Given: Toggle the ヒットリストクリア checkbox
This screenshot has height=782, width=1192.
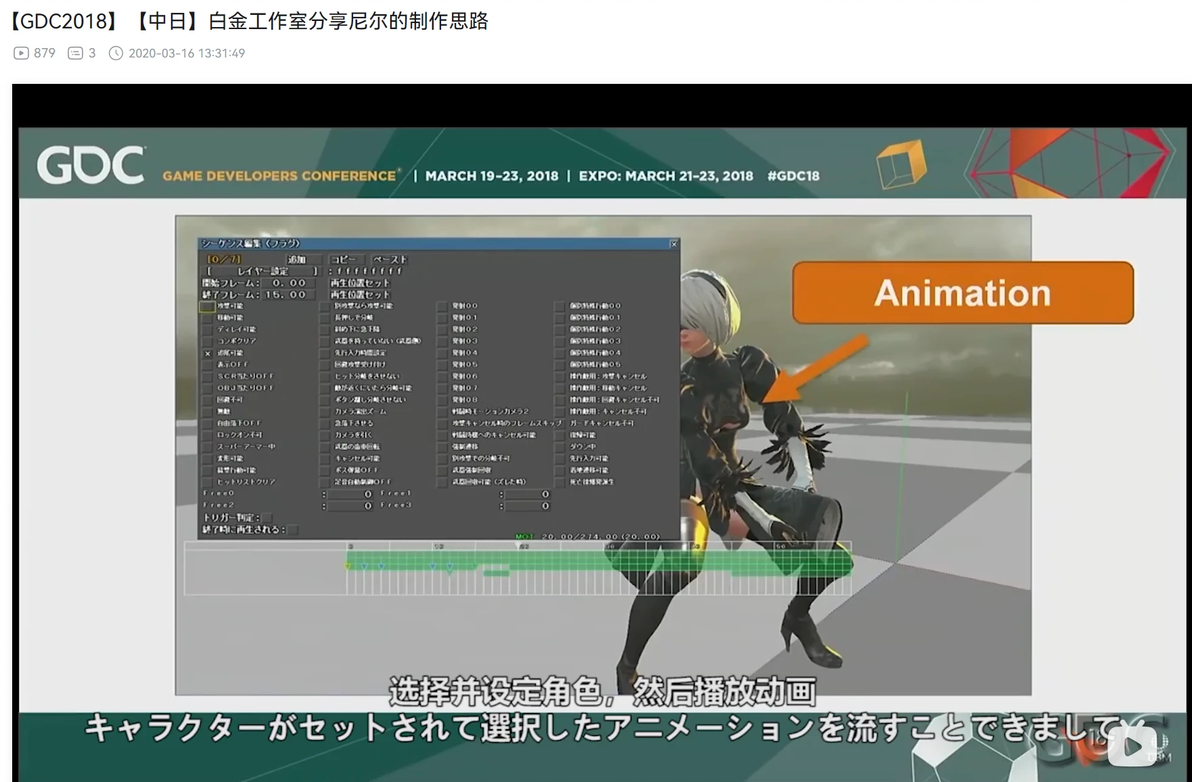Looking at the screenshot, I should coord(208,482).
